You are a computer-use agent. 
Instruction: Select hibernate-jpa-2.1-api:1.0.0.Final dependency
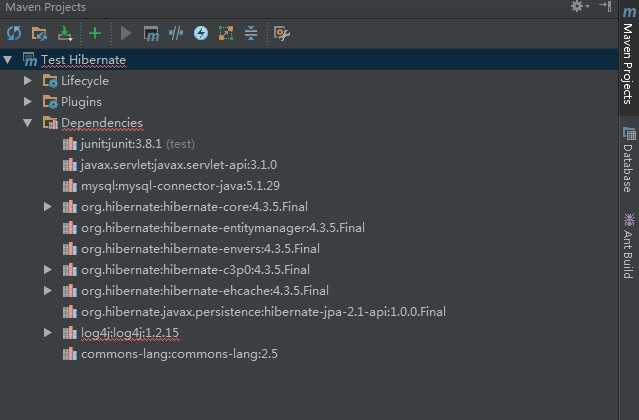(263, 312)
